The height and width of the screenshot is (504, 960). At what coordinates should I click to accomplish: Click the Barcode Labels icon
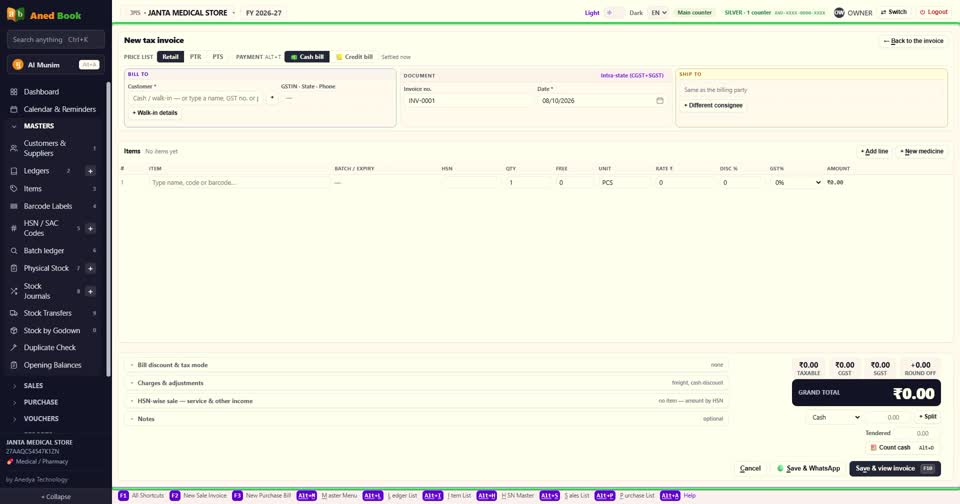click(14, 206)
